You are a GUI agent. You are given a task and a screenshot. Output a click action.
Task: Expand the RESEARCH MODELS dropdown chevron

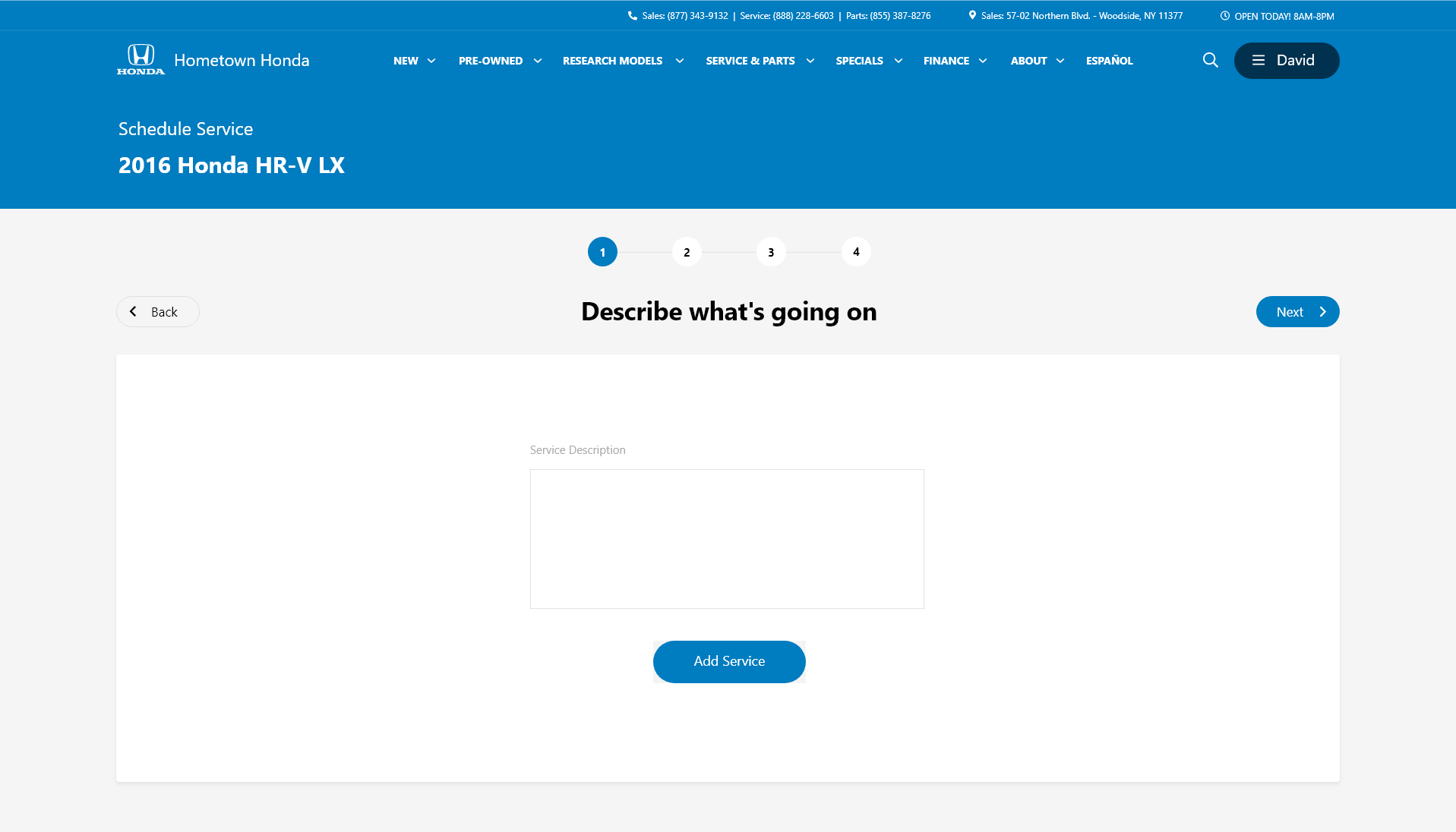tap(680, 61)
